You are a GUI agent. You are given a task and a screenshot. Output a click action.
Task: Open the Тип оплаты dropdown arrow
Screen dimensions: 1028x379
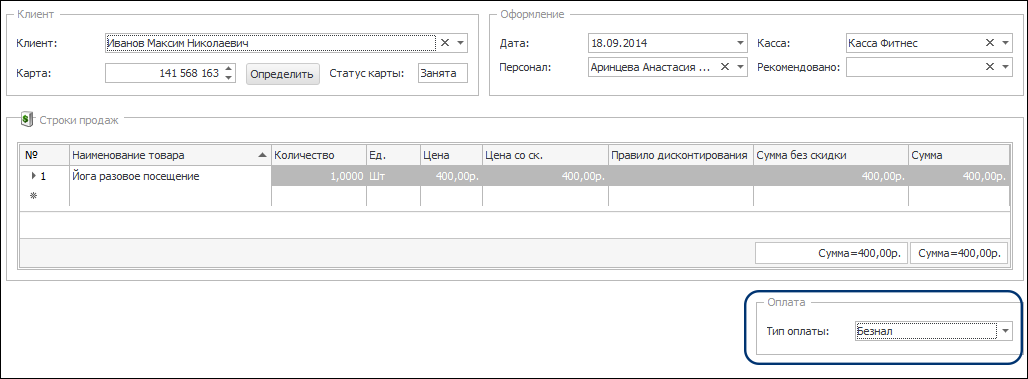click(x=1006, y=331)
